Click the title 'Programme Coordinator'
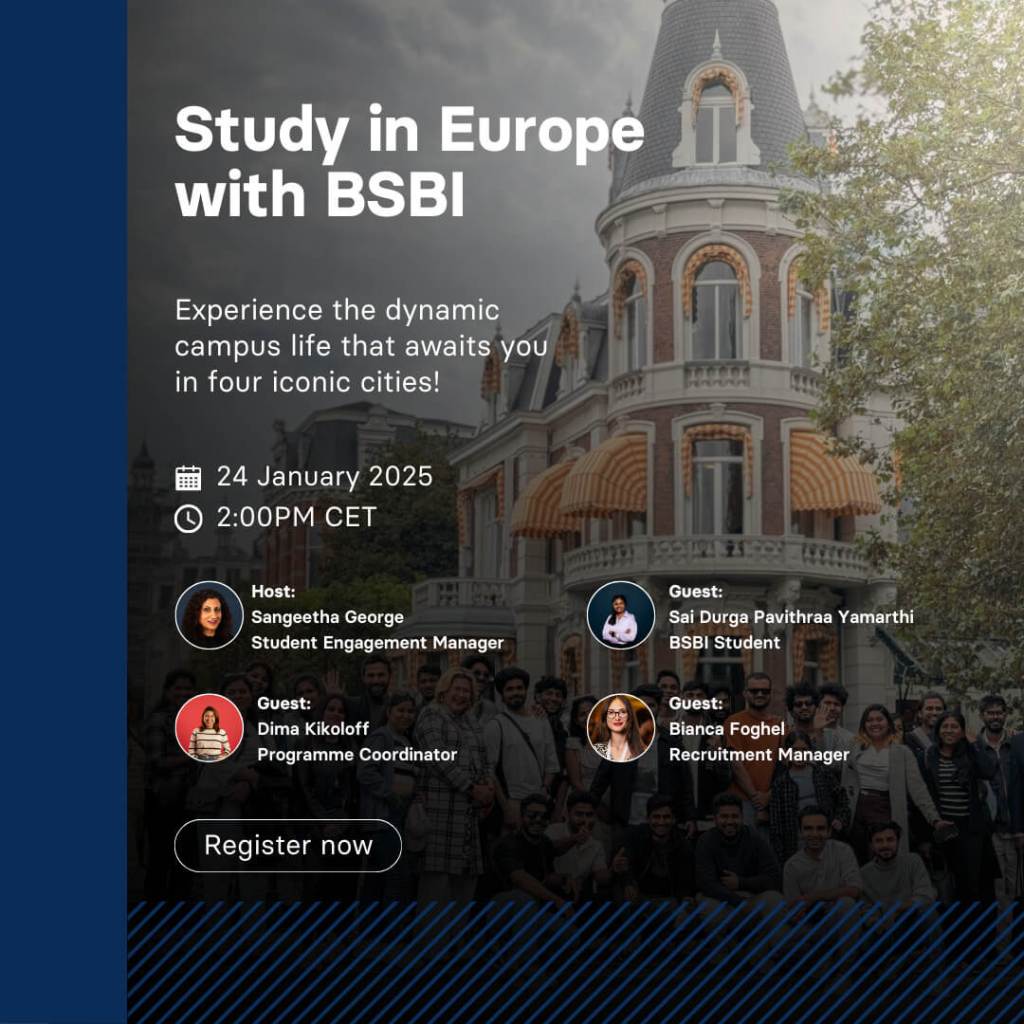Image resolution: width=1024 pixels, height=1024 pixels. tap(357, 755)
